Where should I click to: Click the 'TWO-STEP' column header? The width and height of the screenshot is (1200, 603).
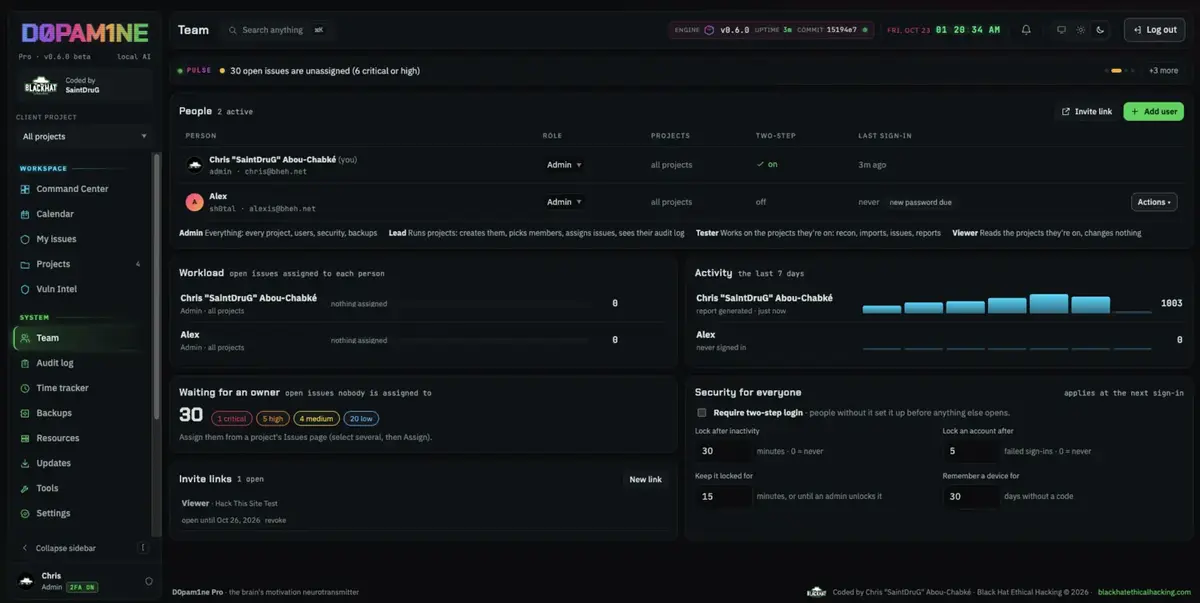(x=776, y=136)
